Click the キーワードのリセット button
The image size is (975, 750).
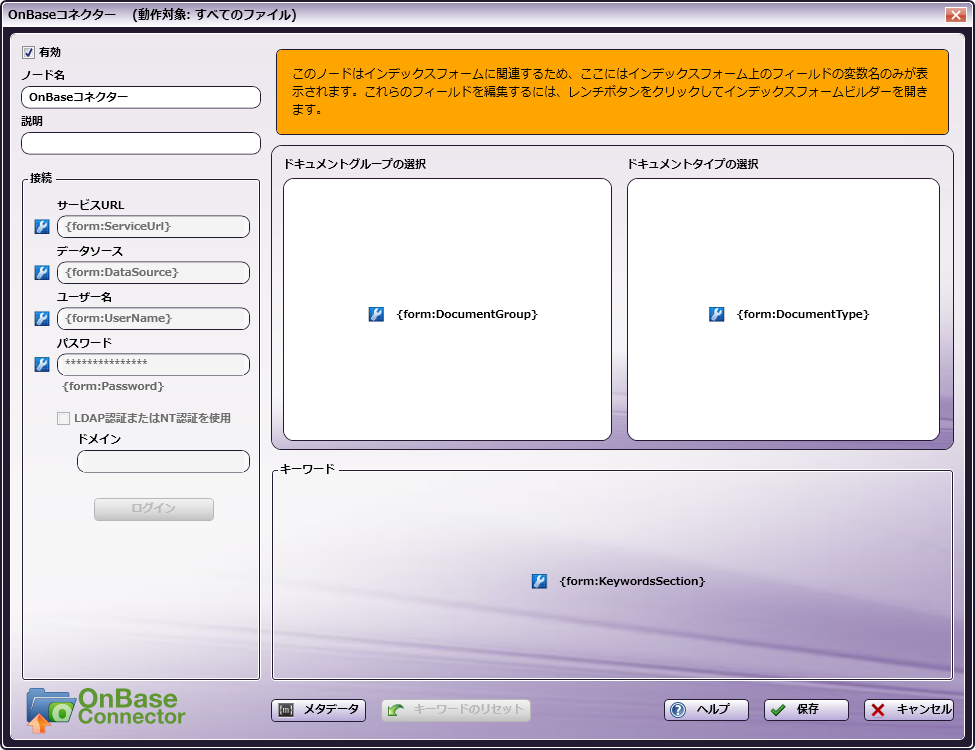(456, 710)
